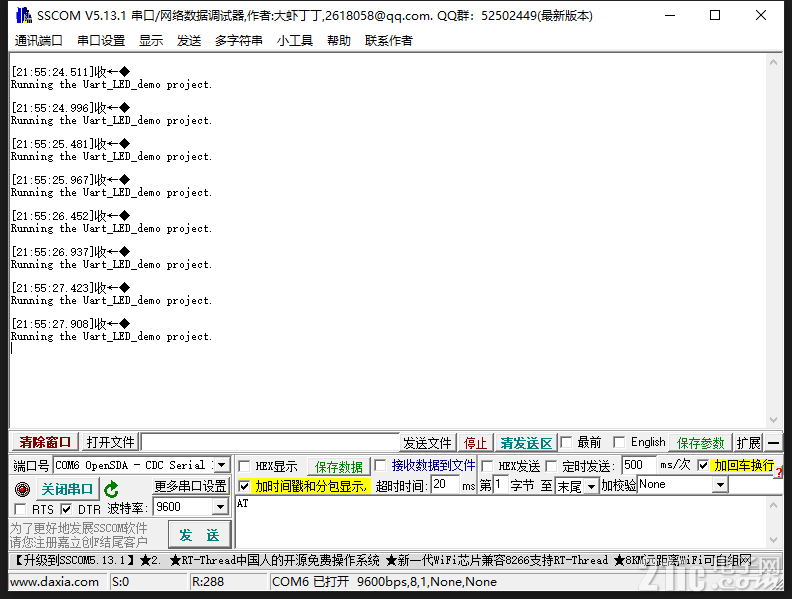
Task: Enable the 定时发送 checkbox
Action: [x=551, y=466]
